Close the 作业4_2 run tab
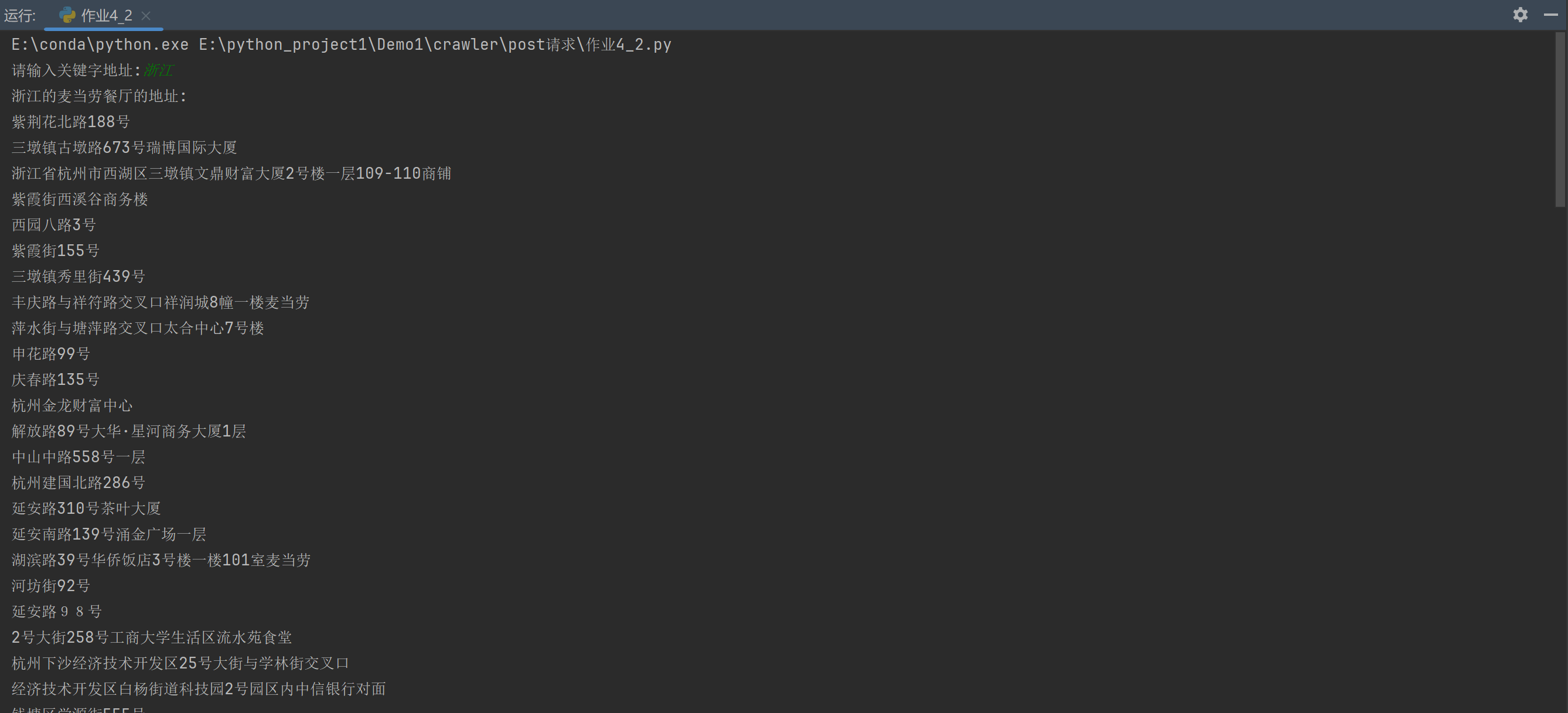The height and width of the screenshot is (713, 1568). 146,16
